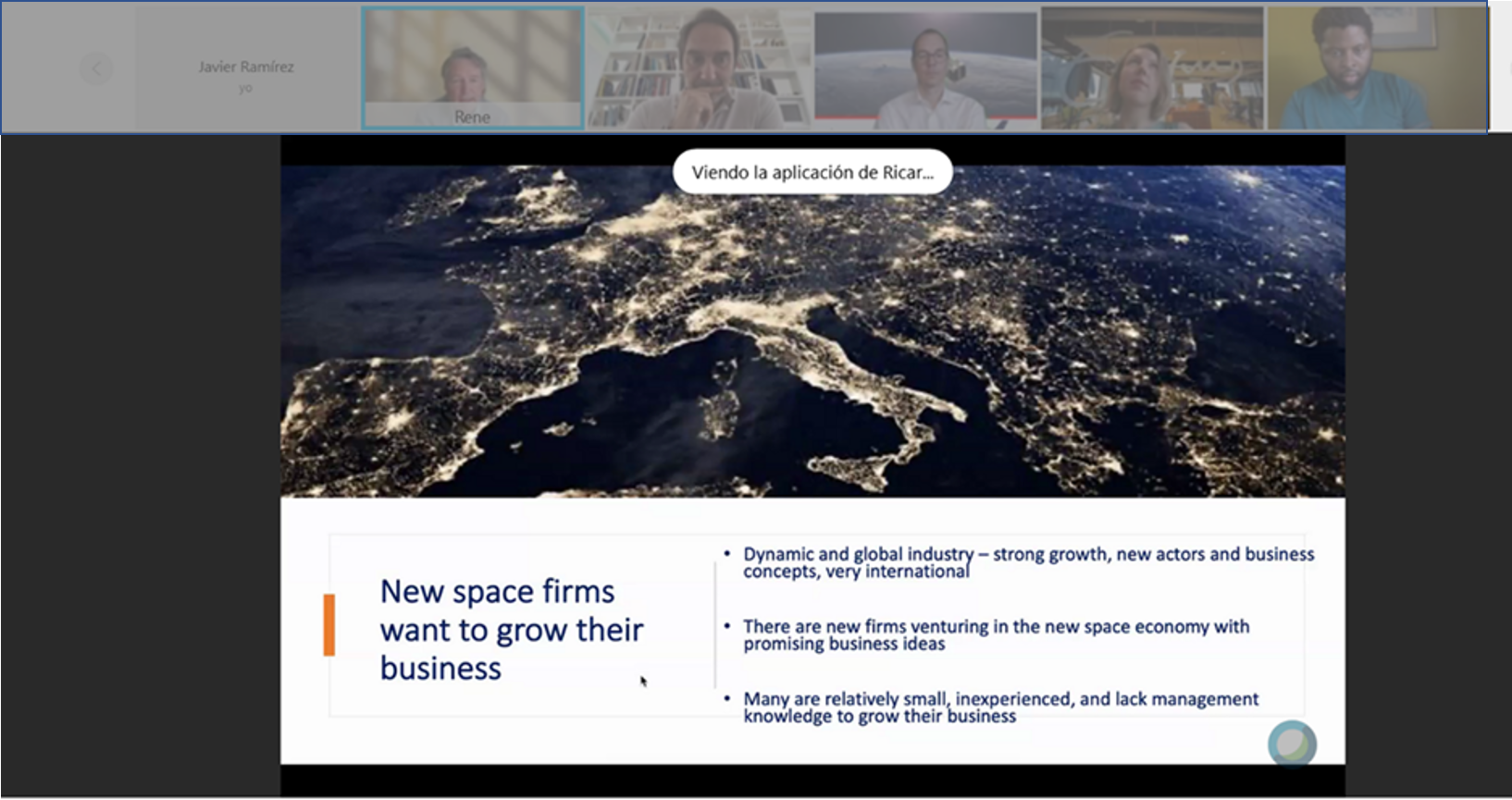
Task: Click the Europe night satellite image
Action: click(x=812, y=331)
